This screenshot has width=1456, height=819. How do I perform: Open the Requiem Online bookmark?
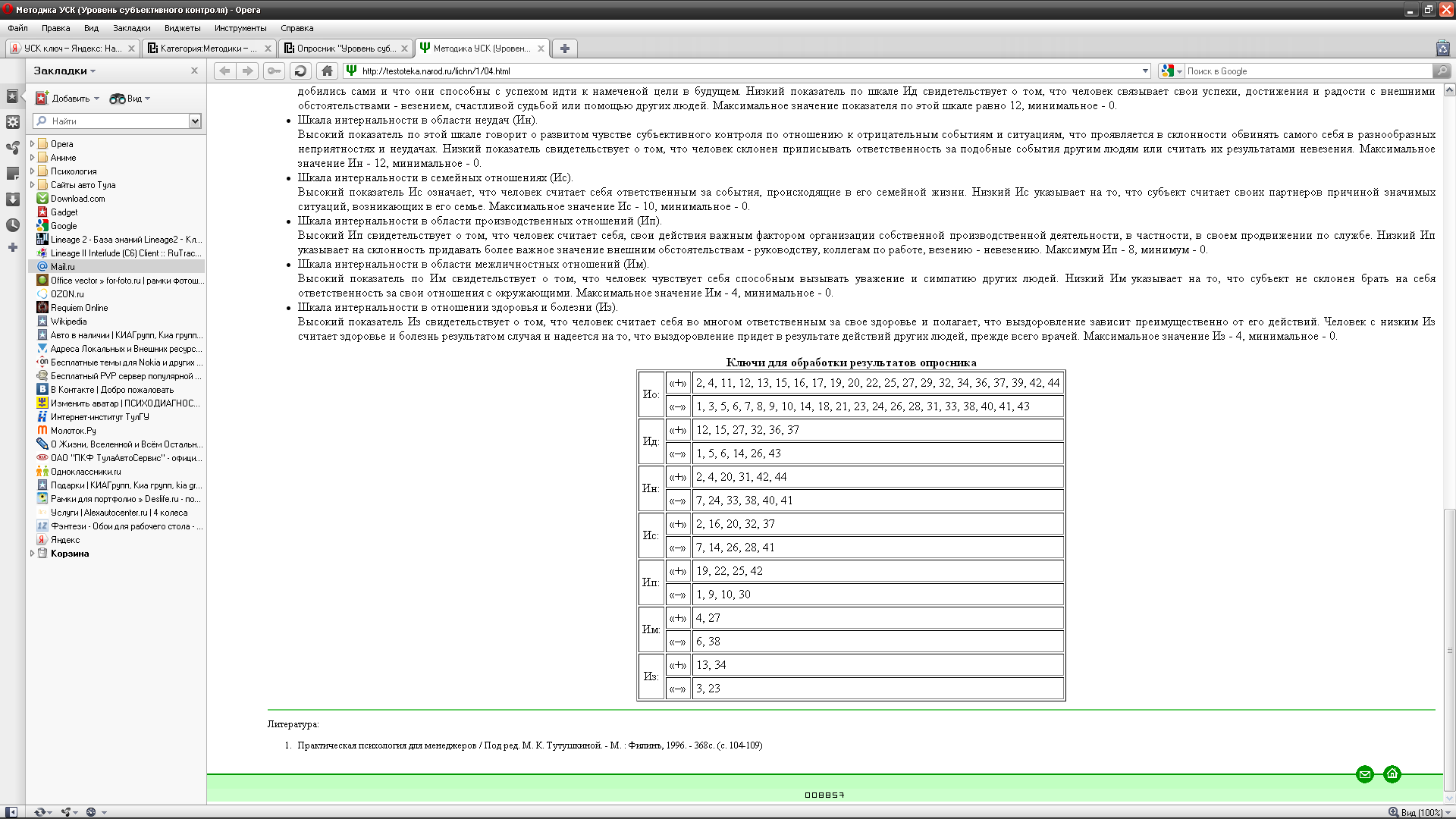click(79, 308)
